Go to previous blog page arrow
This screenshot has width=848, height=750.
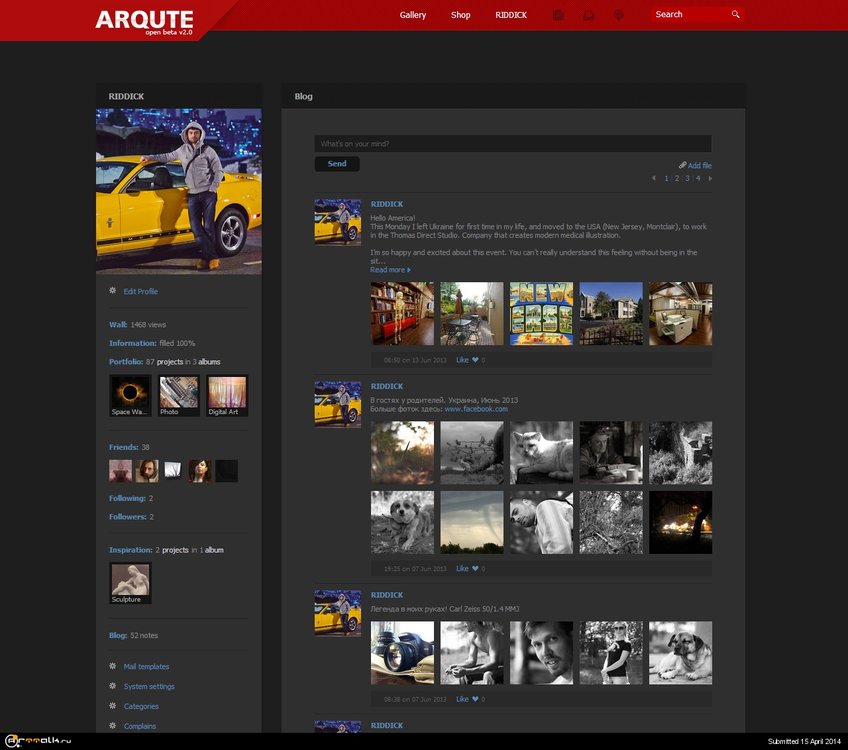[x=654, y=178]
